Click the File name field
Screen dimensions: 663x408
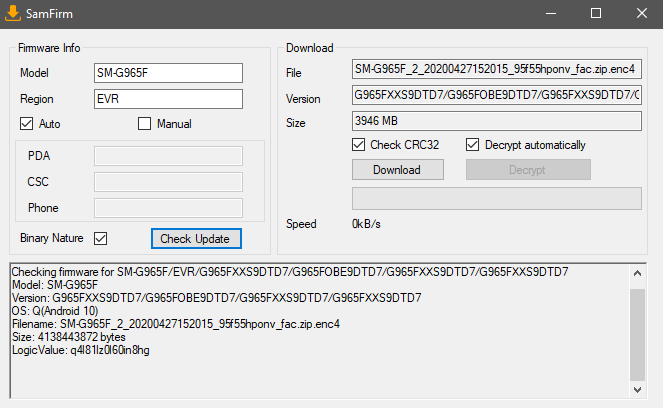[x=497, y=69]
